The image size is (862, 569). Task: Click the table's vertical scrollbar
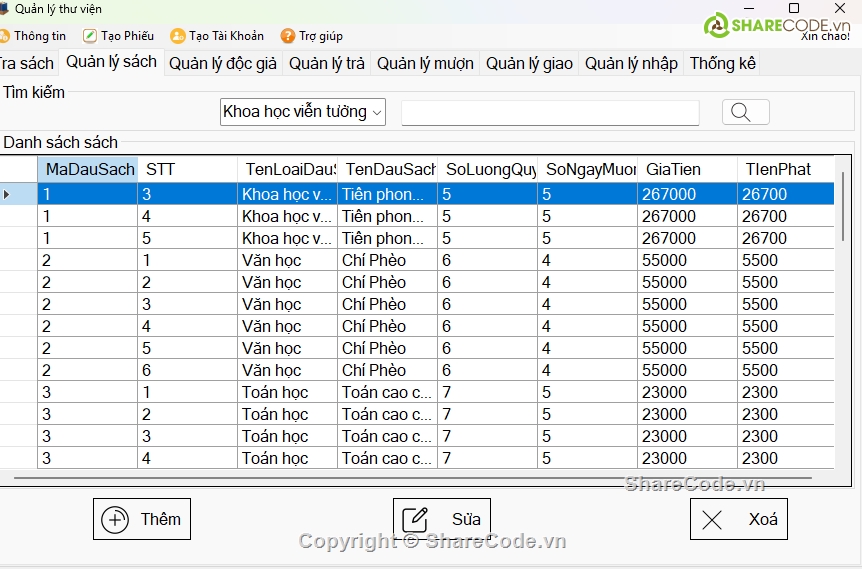click(x=843, y=300)
